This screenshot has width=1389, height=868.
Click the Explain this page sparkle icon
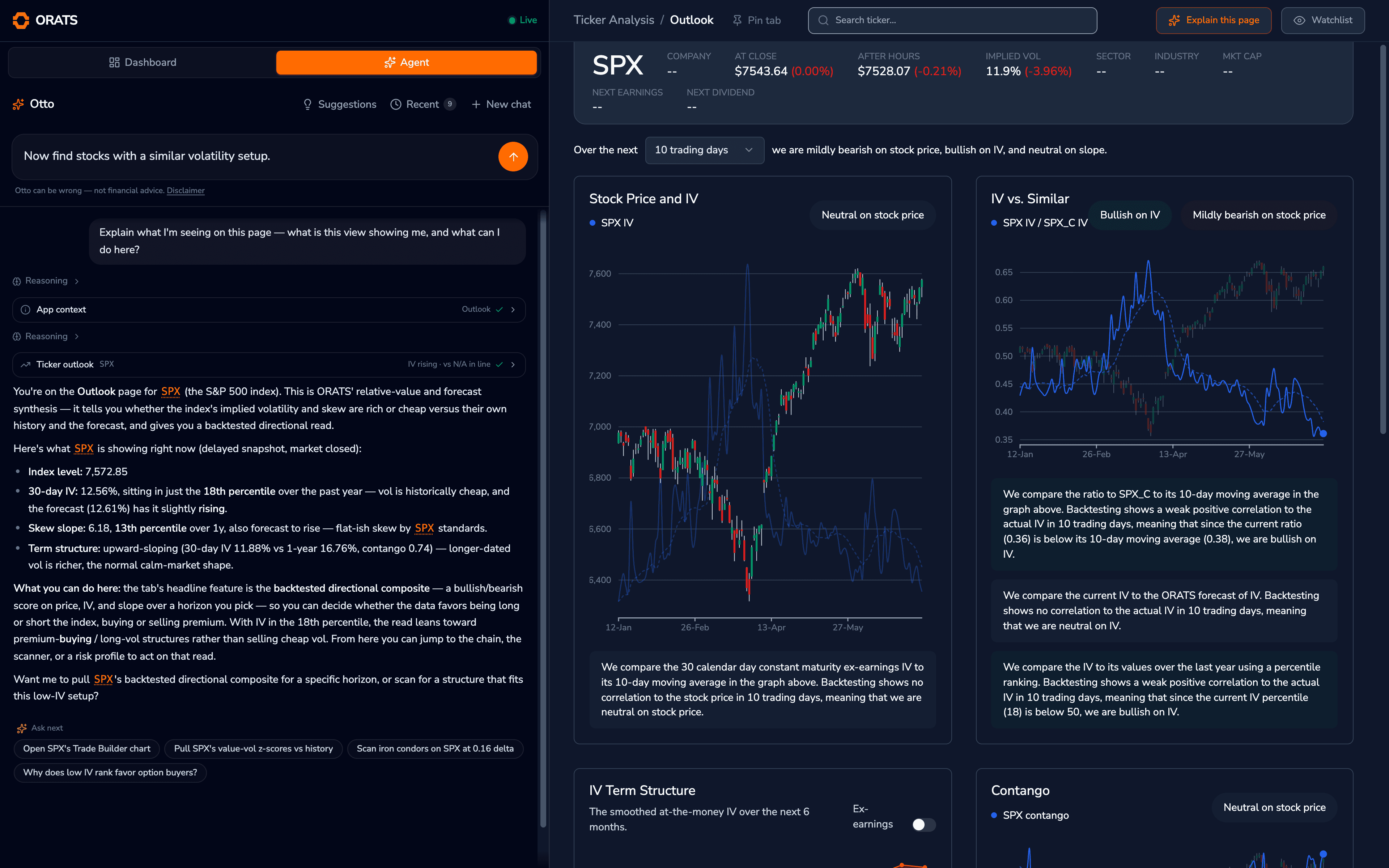(1175, 20)
